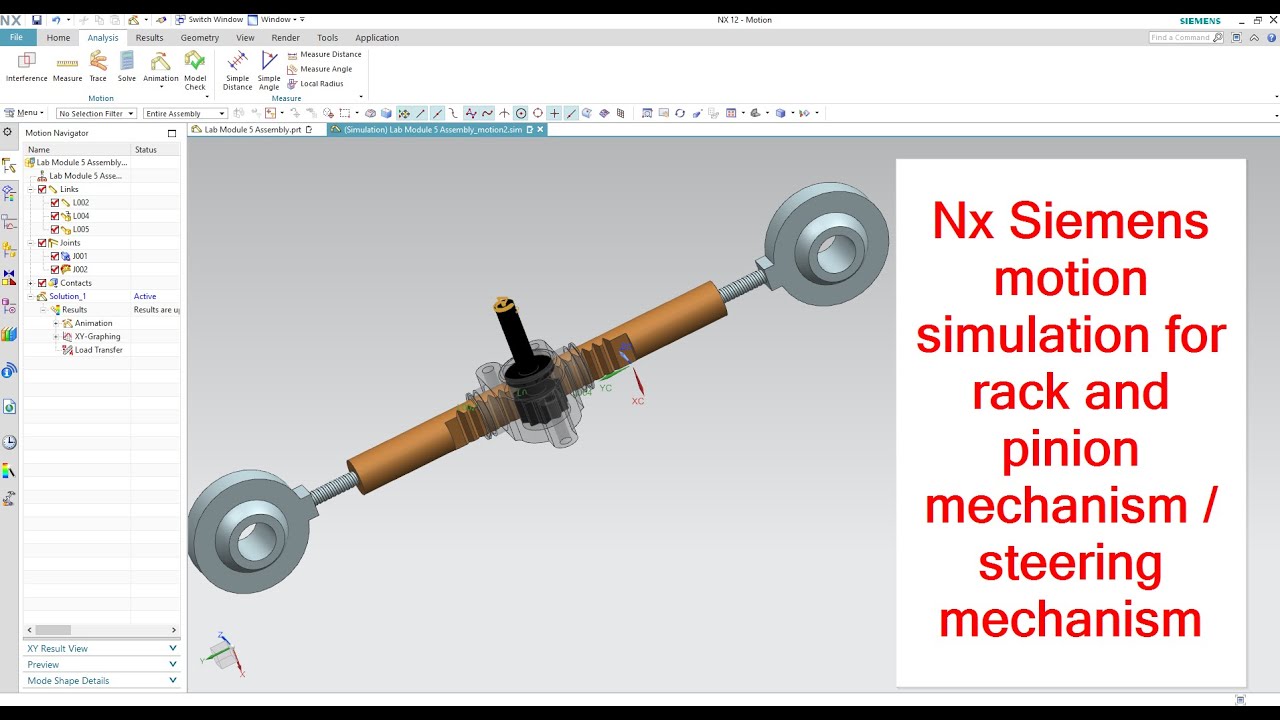Collapse the Links tree node
The height and width of the screenshot is (720, 1280).
31,189
